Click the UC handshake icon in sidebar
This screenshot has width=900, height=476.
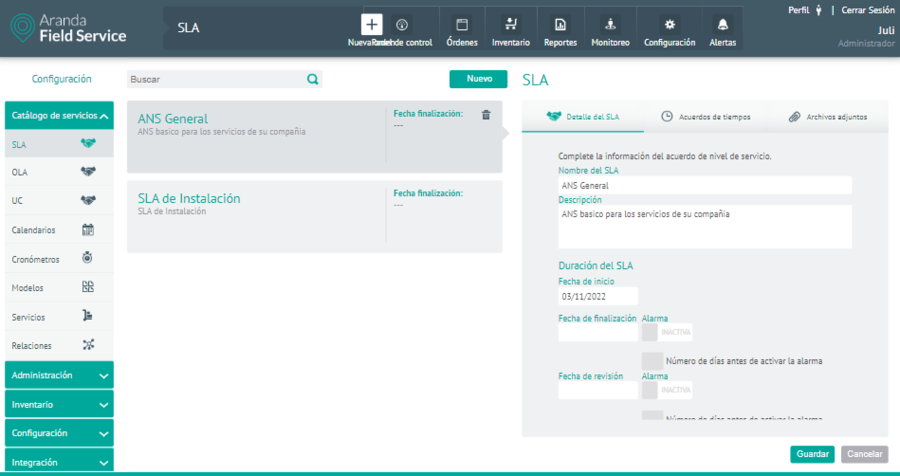tap(88, 200)
